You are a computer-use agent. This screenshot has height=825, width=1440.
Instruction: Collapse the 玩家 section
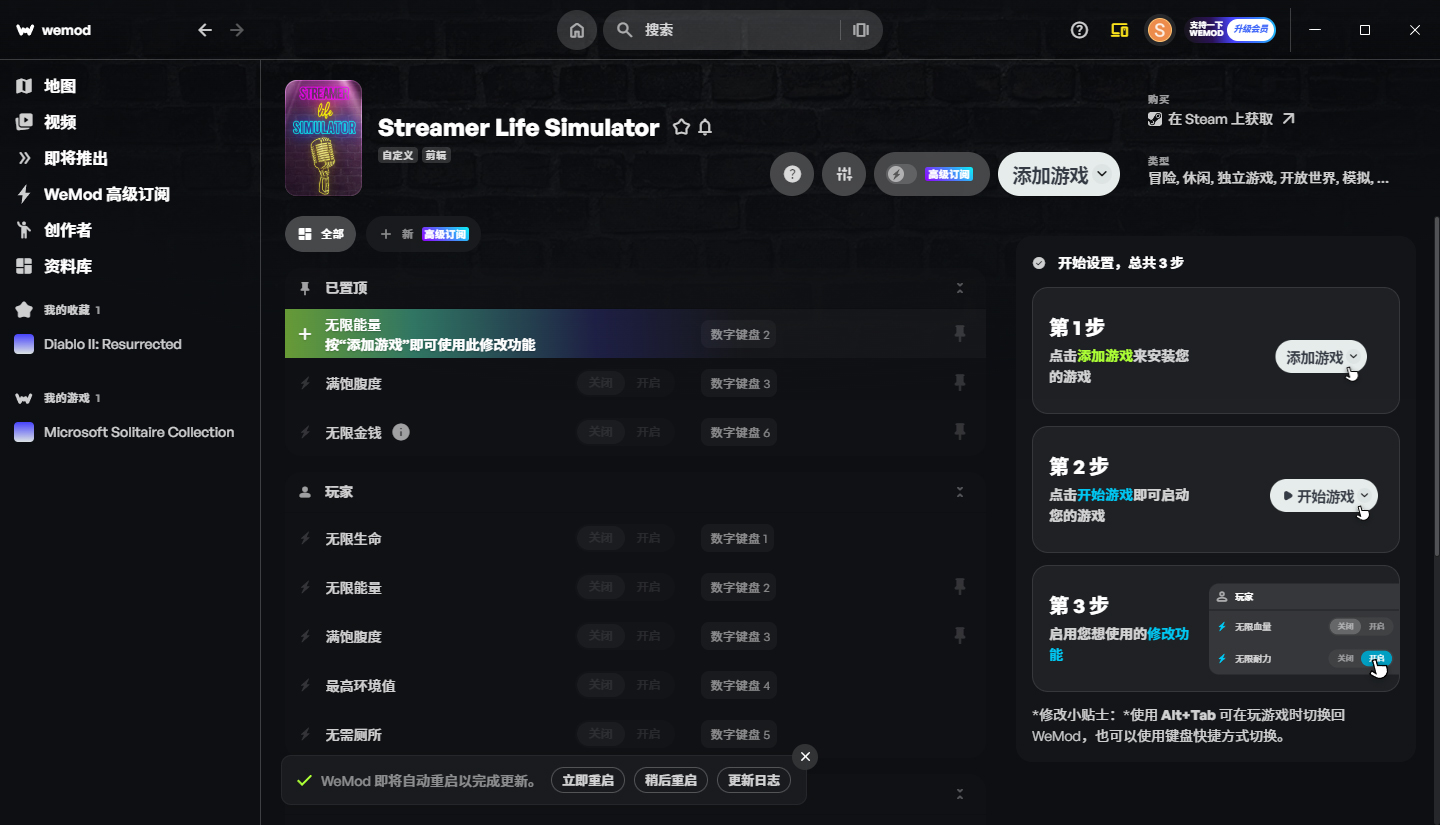[x=960, y=492]
